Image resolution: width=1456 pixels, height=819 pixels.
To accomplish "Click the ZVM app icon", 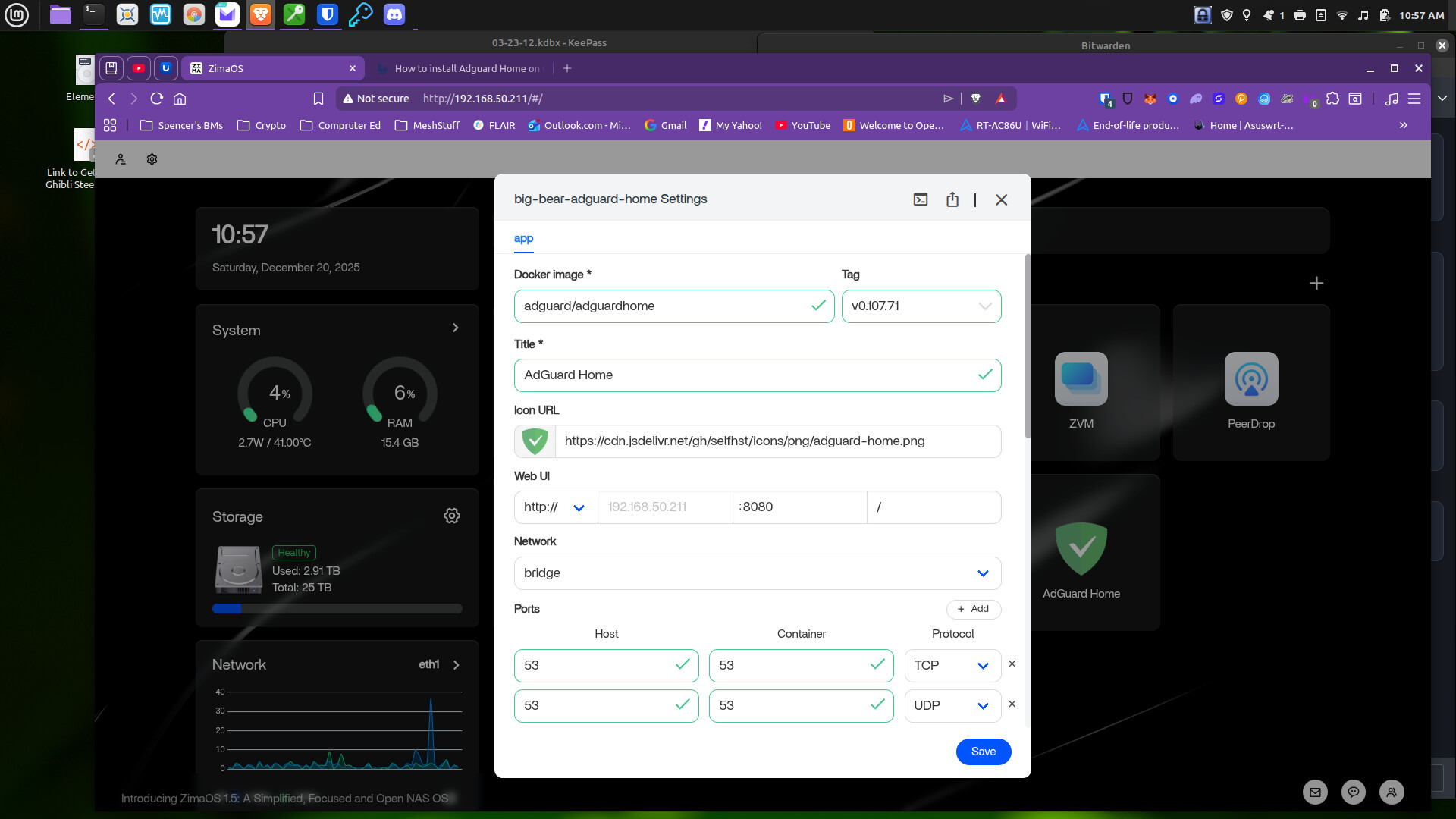I will pyautogui.click(x=1081, y=379).
